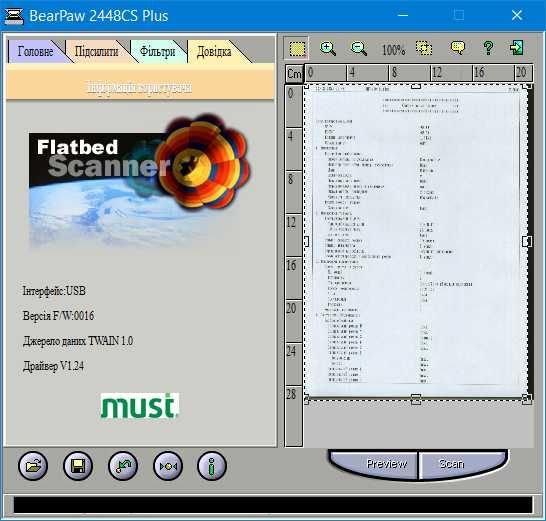Screen dimensions: 546x521
Task: Click the Cm ruler units box
Action: 294,73
